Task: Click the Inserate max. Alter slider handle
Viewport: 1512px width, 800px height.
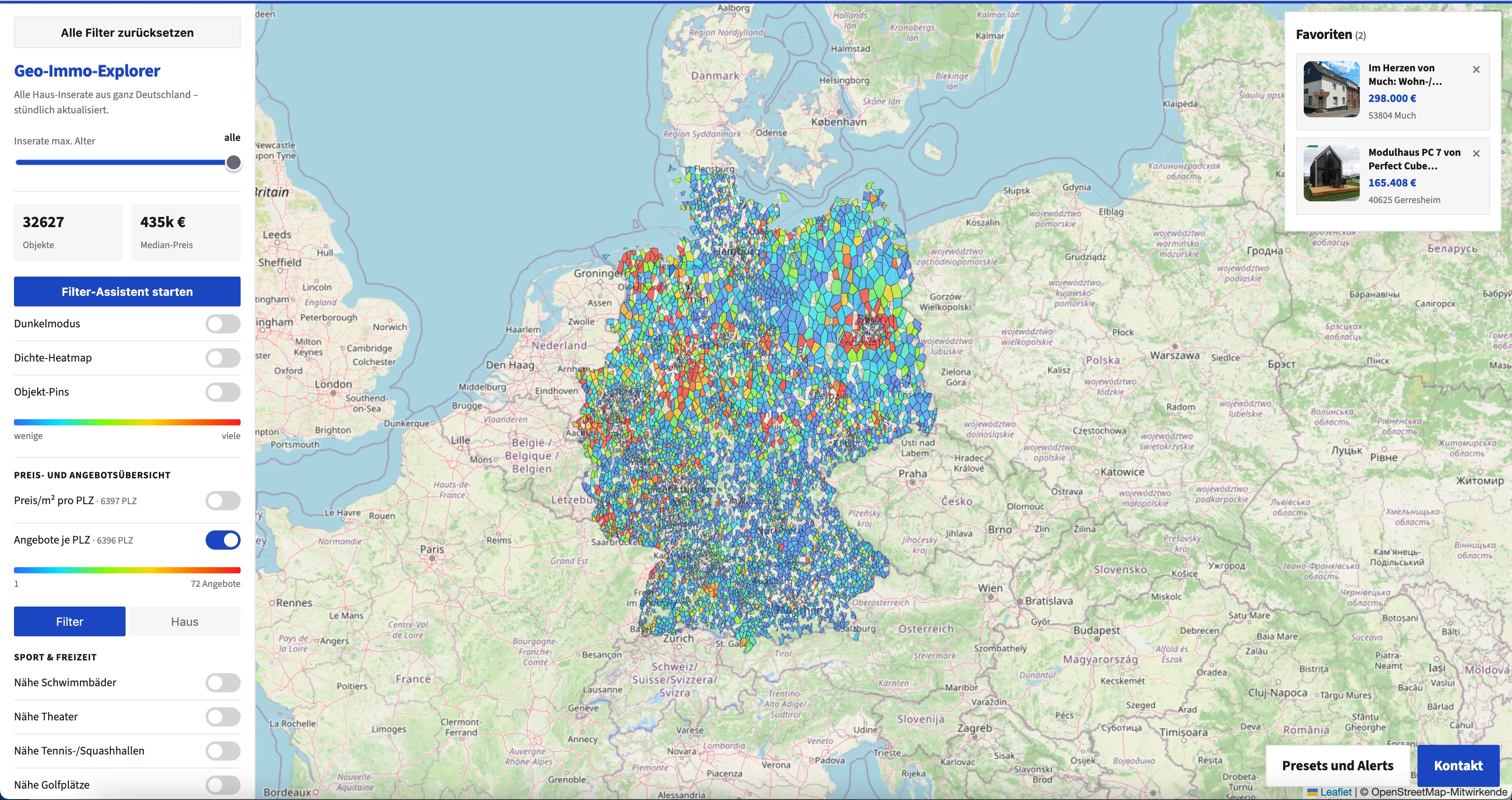Action: [x=234, y=163]
